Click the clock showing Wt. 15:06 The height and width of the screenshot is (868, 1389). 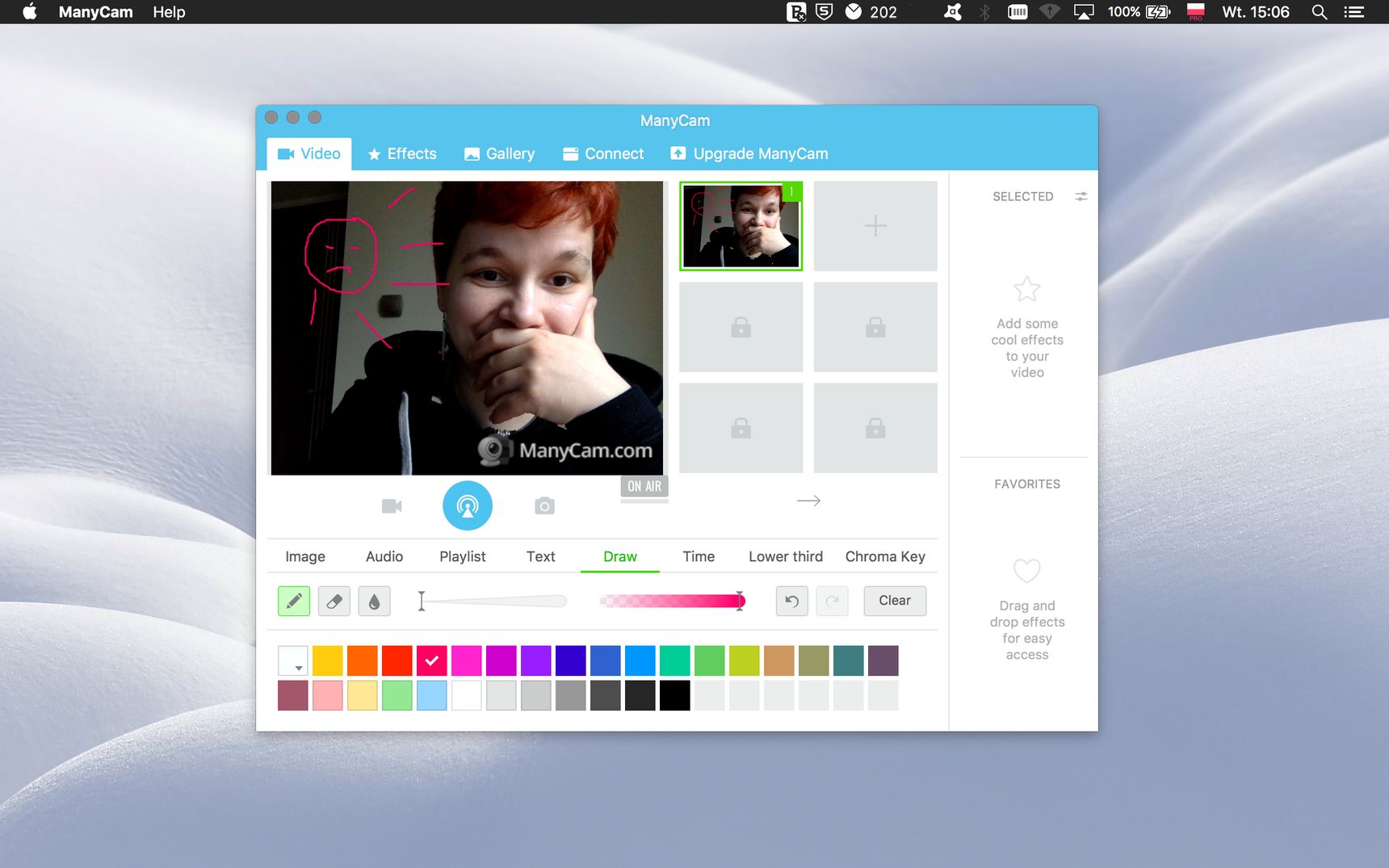coord(1256,12)
